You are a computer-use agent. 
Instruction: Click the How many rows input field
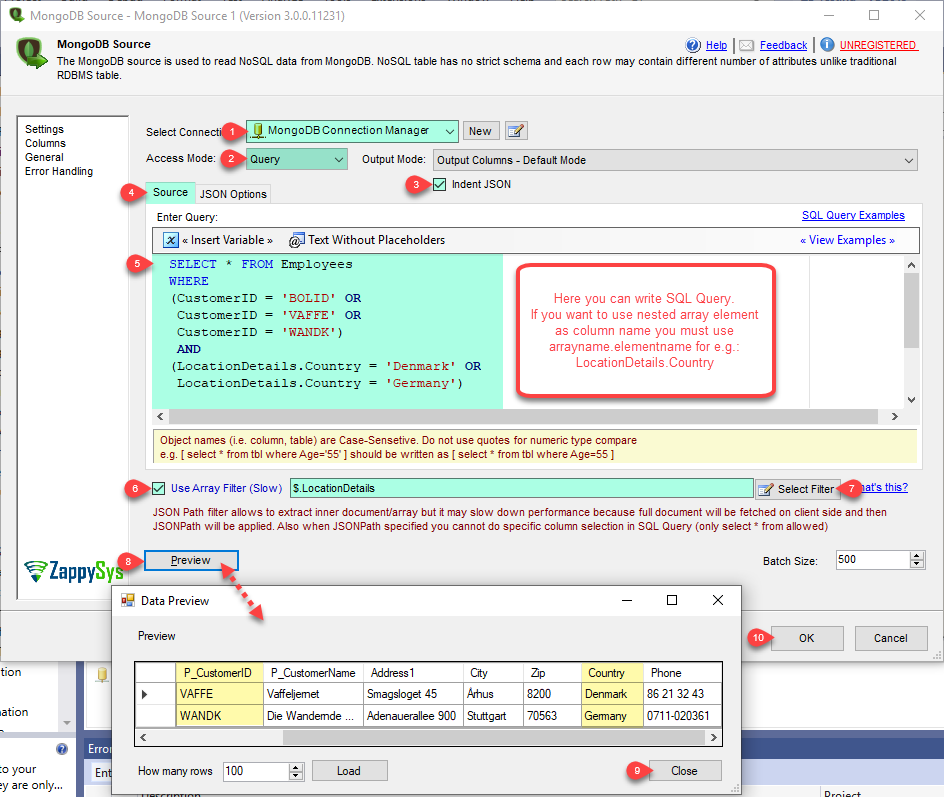[256, 771]
